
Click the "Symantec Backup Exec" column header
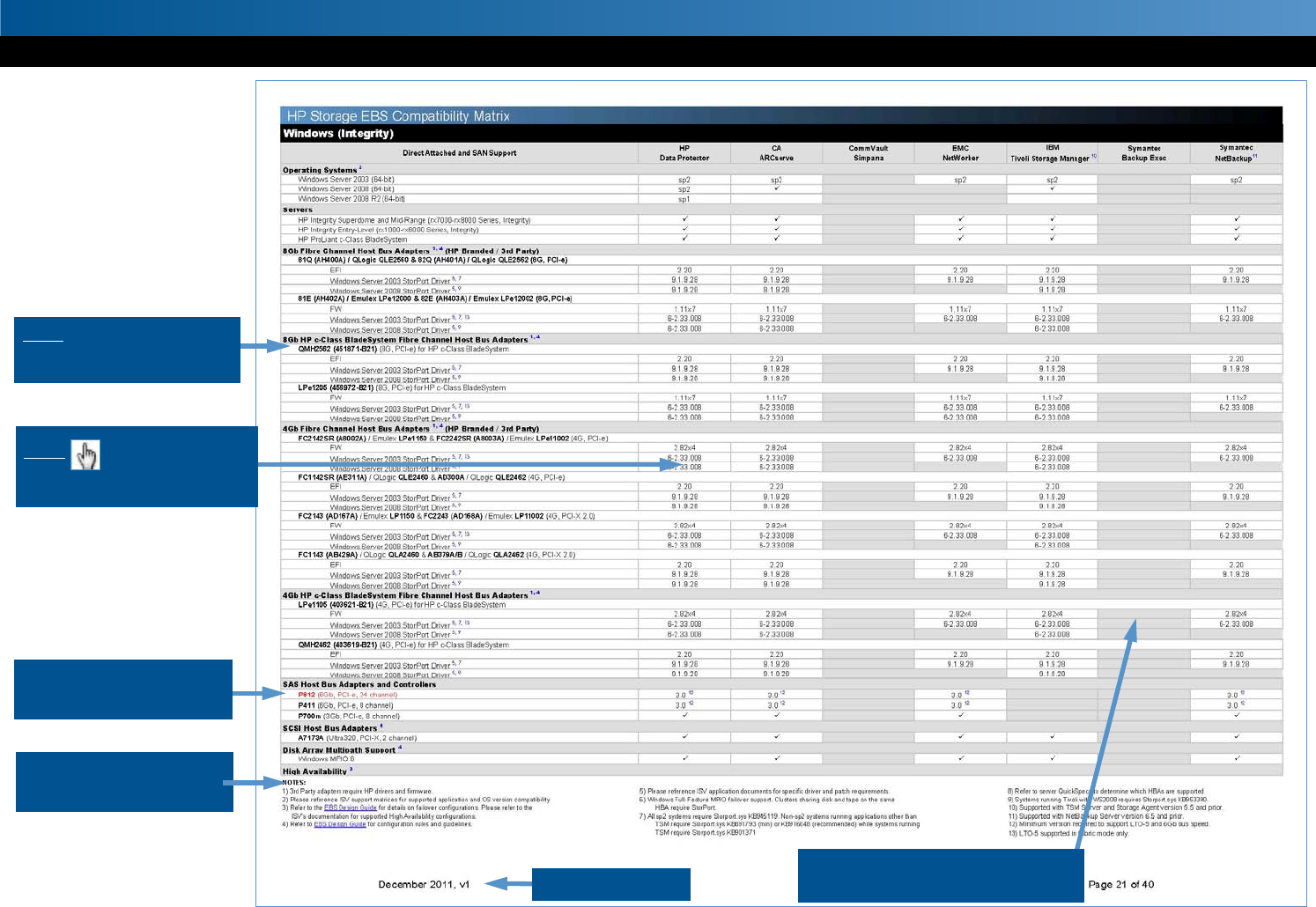pyautogui.click(x=1144, y=153)
